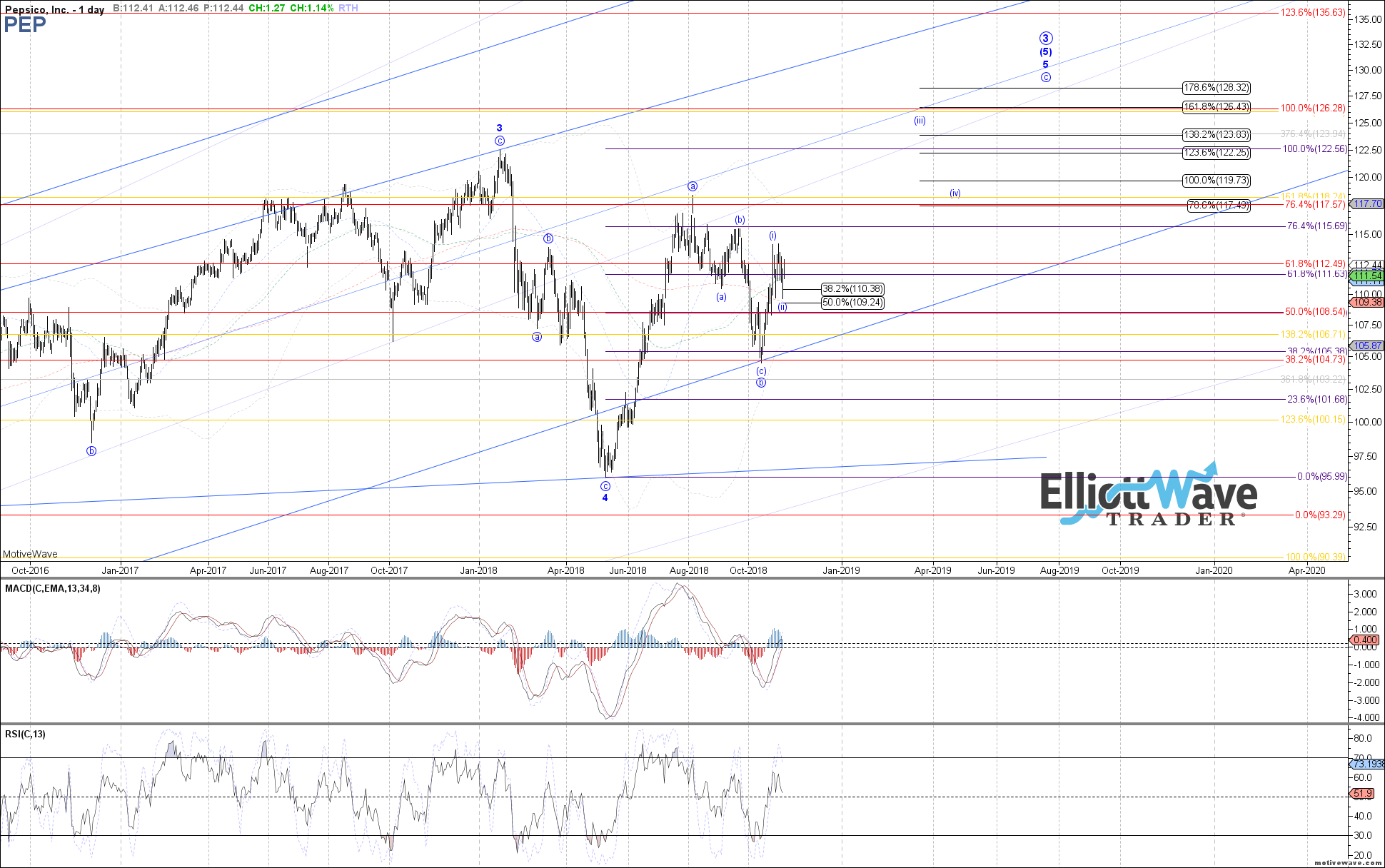Click the price value P:112.44
Screen dimensions: 1385x868
(x=223, y=8)
